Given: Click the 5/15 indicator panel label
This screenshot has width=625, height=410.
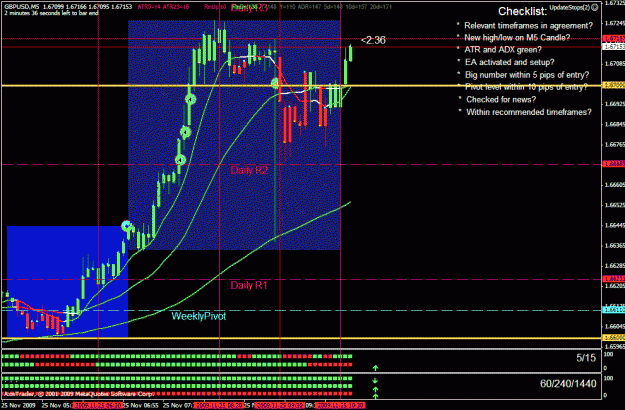Looking at the screenshot, I should click(x=586, y=358).
